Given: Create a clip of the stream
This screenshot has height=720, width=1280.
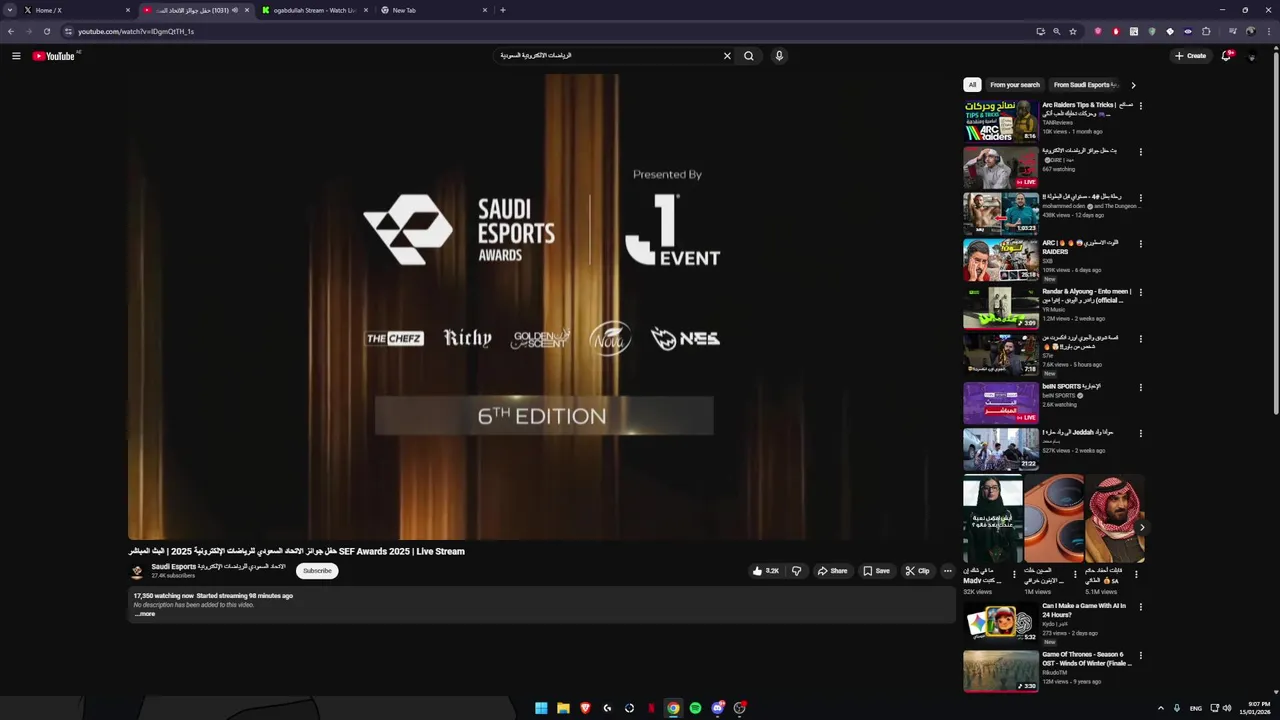Looking at the screenshot, I should tap(917, 571).
